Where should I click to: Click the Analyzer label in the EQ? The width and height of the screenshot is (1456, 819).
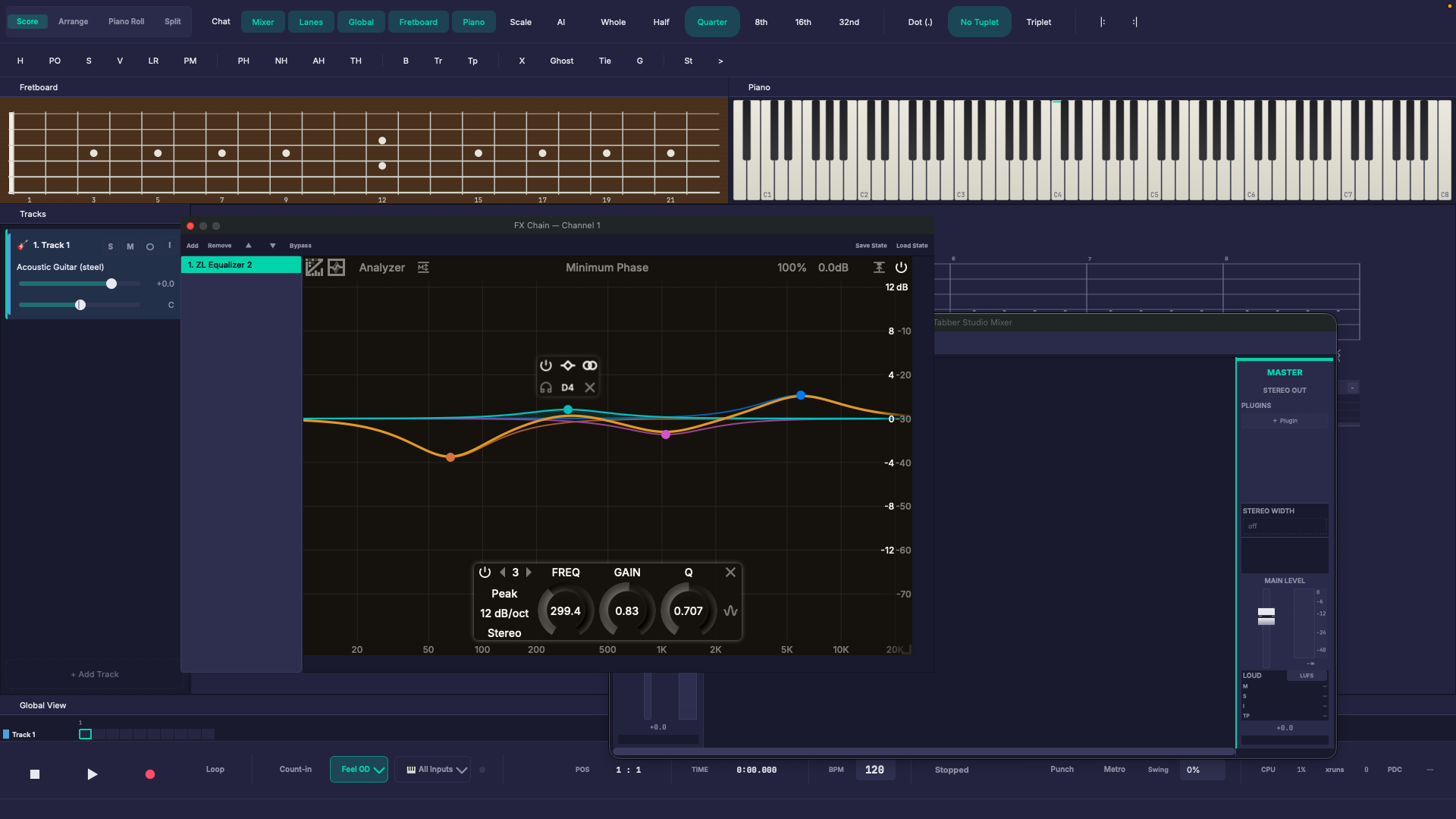coord(381,268)
